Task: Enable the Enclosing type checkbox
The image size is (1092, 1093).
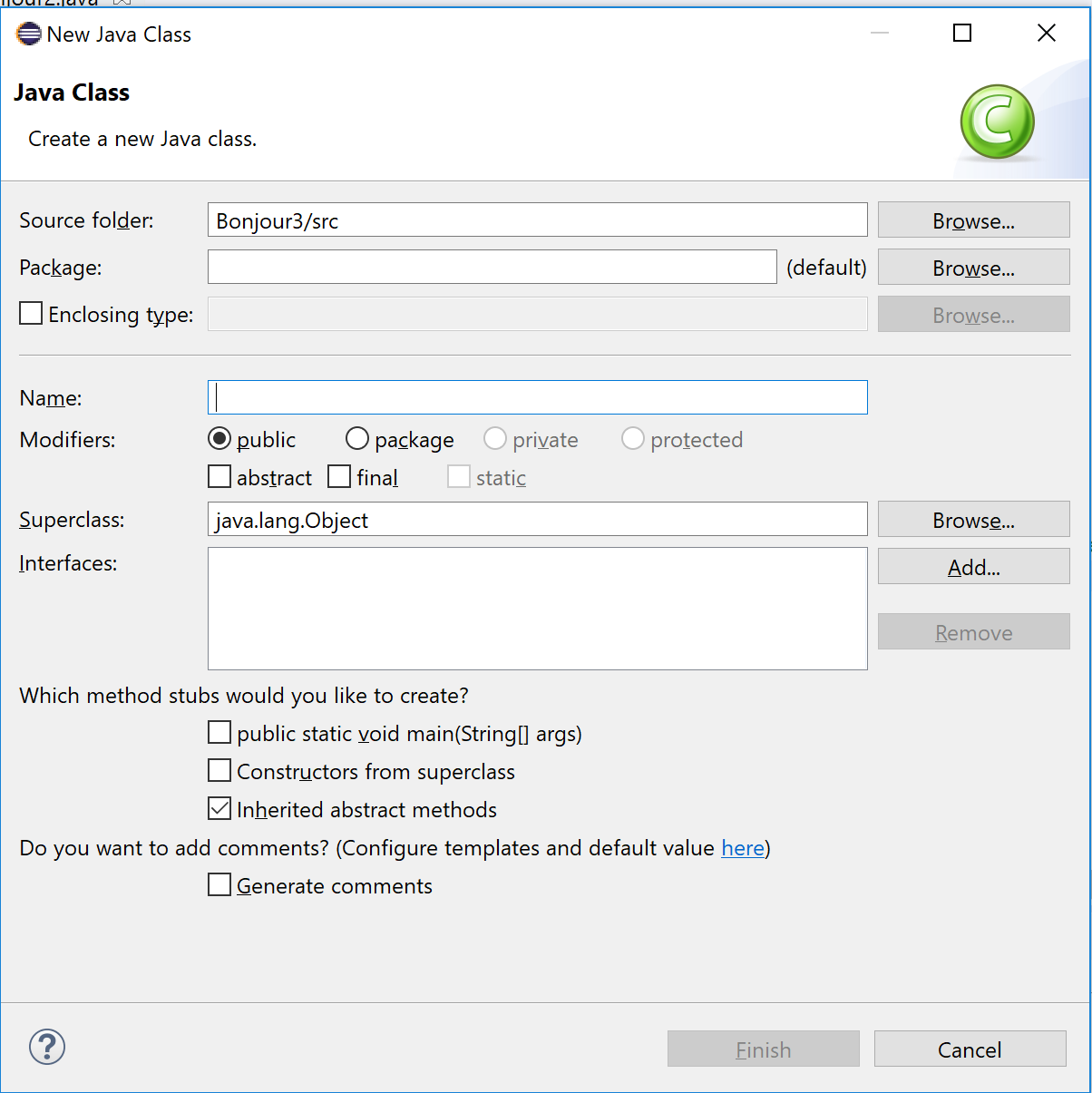Action: 32,314
